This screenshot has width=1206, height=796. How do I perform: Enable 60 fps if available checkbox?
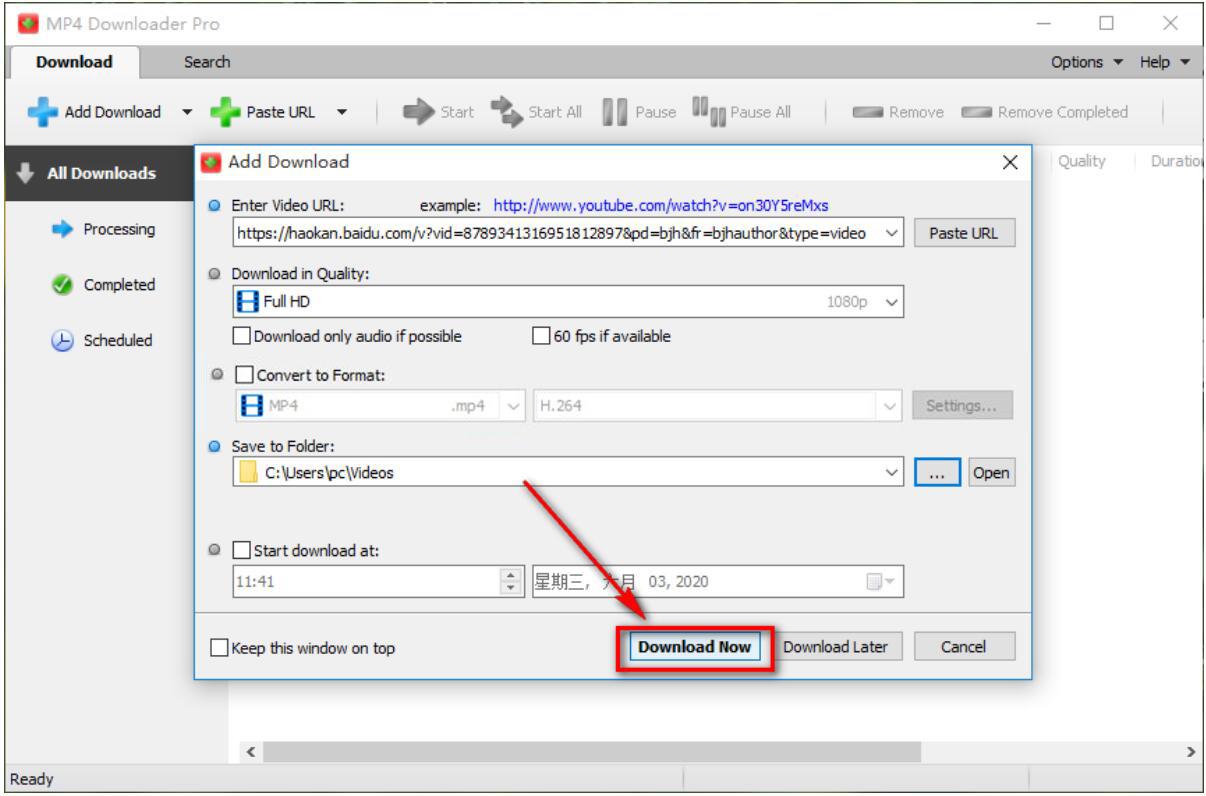point(541,336)
